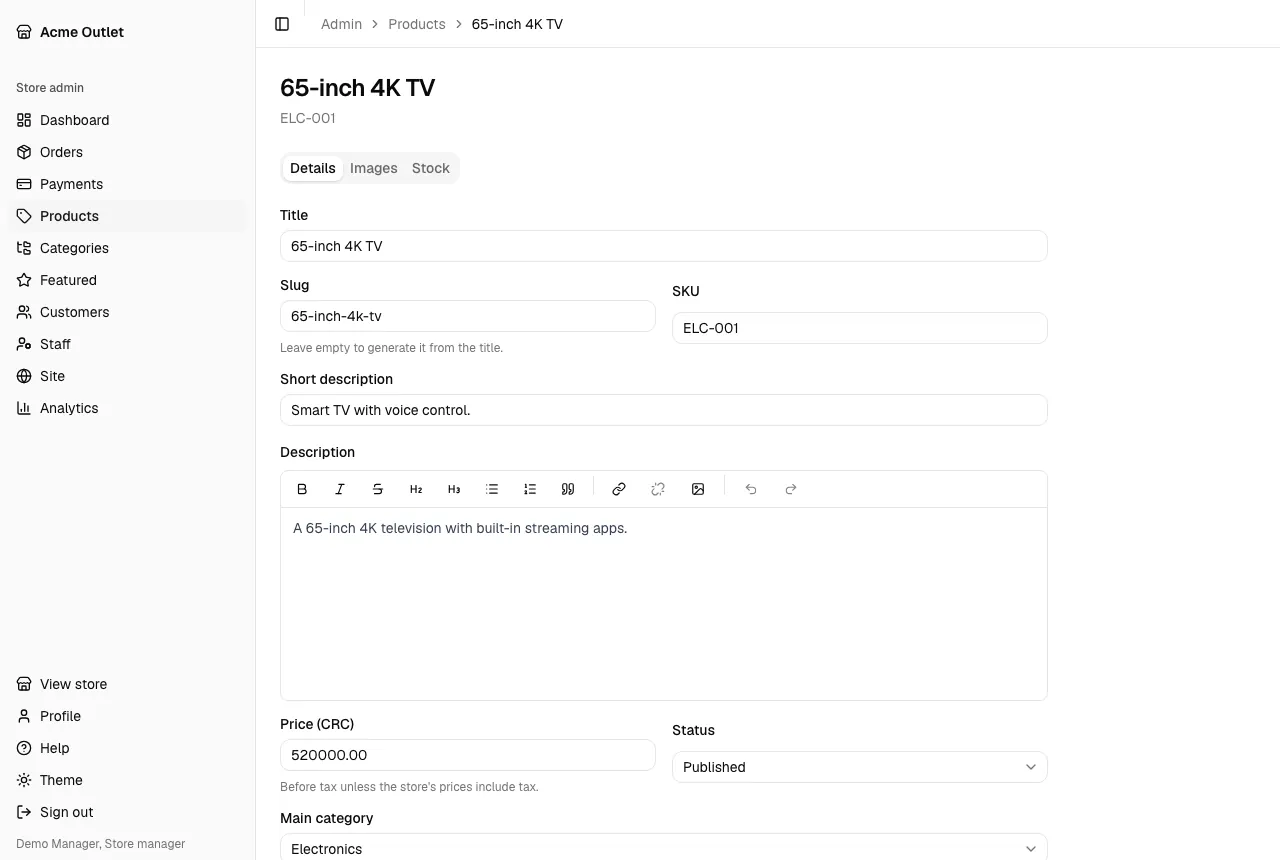This screenshot has width=1280, height=860.
Task: Sign out of the admin
Action: 127,812
